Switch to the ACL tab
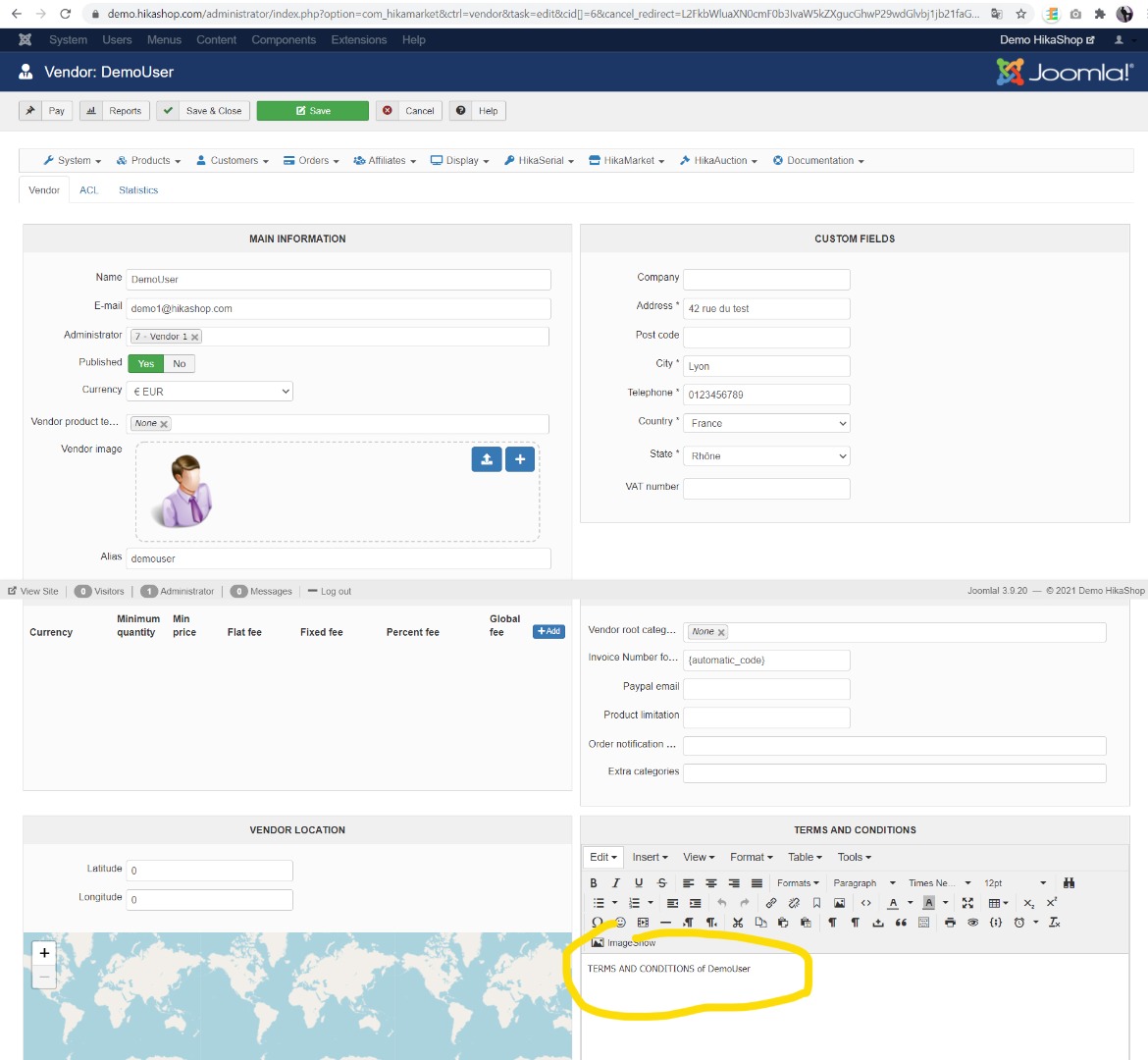 (89, 190)
